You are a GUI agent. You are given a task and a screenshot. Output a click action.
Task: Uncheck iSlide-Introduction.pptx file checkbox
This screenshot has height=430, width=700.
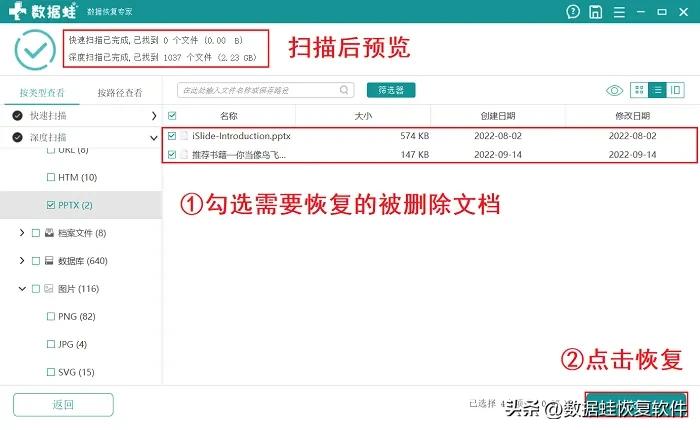[x=172, y=136]
